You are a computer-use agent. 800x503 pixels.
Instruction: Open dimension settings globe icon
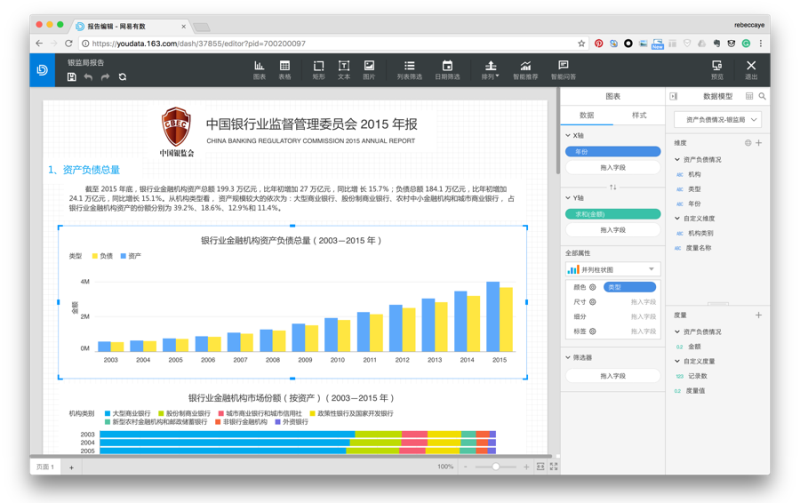(748, 143)
